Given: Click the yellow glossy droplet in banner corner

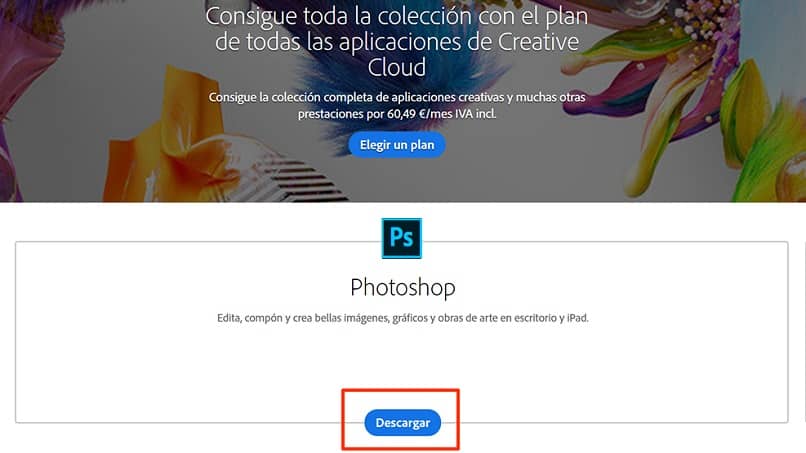Looking at the screenshot, I should [x=792, y=177].
